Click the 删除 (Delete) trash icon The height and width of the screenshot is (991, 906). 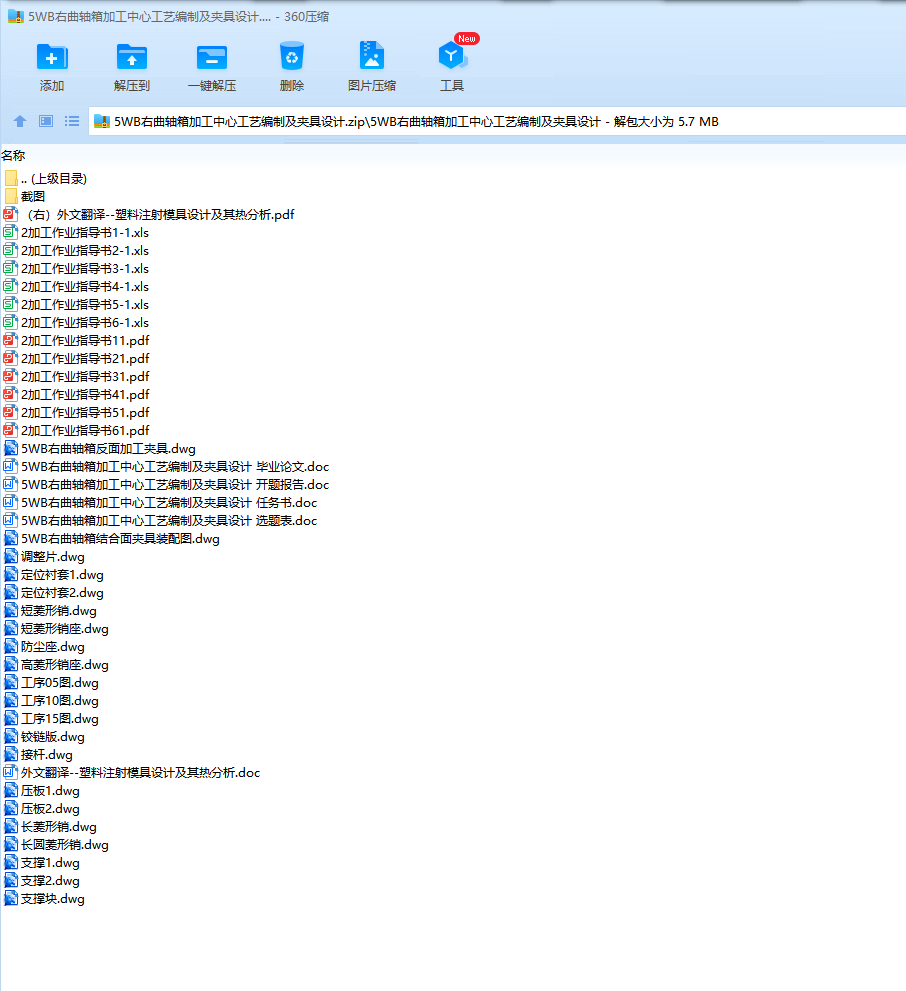coord(291,57)
